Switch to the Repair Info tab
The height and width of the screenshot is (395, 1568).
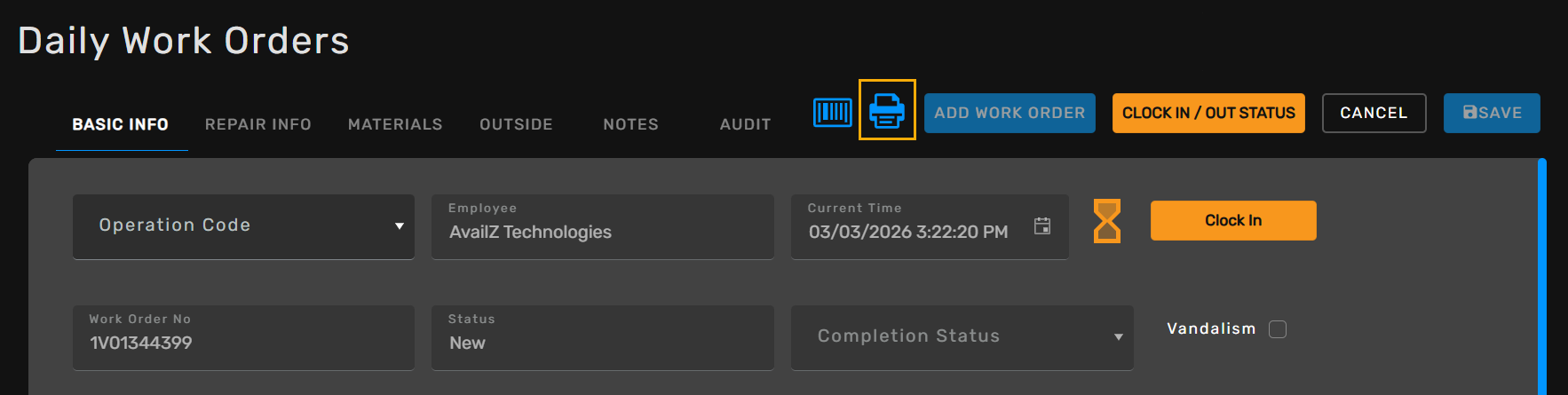point(258,125)
